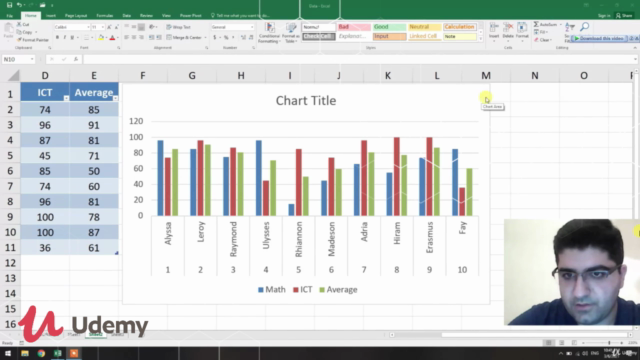Click the Download this video button
The width and height of the screenshot is (640, 360).
(x=600, y=38)
